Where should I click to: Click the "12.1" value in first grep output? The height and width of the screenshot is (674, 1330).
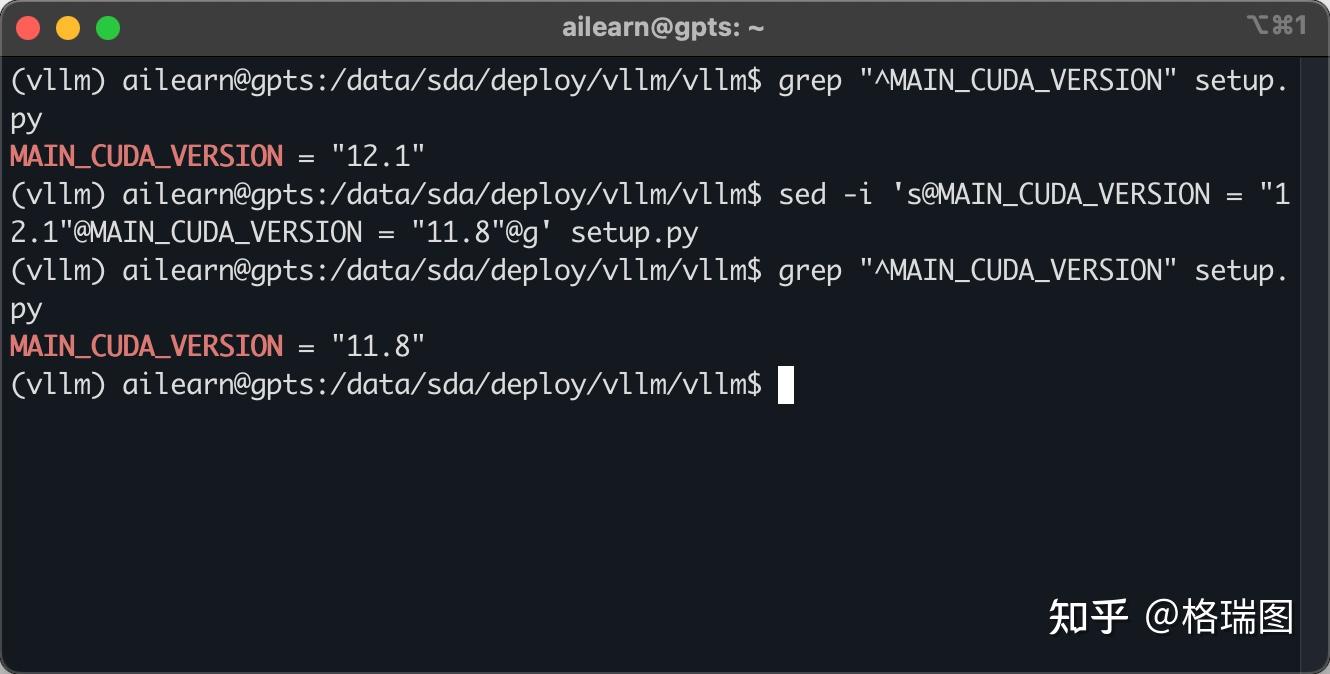click(x=379, y=156)
